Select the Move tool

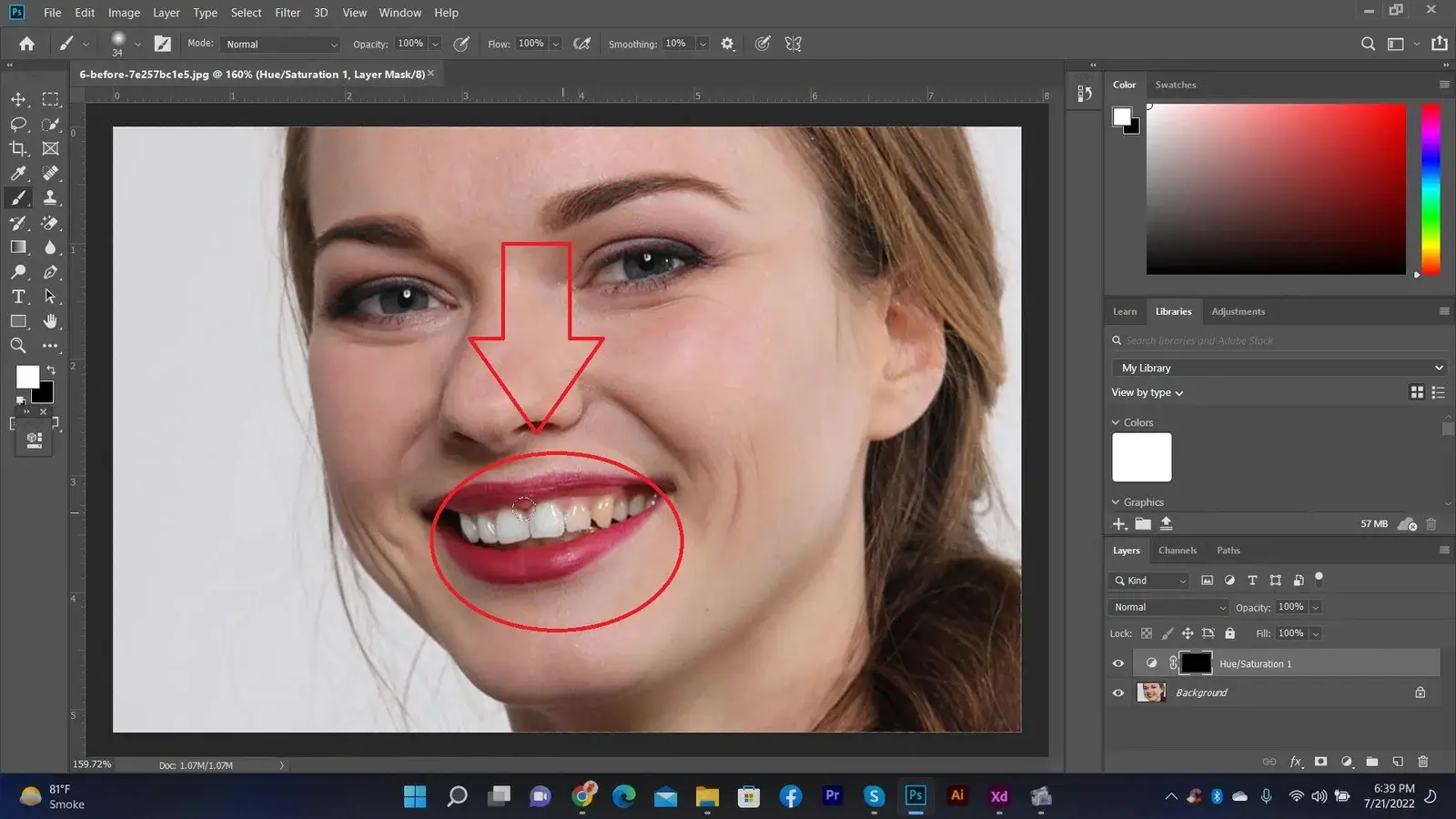coord(18,99)
